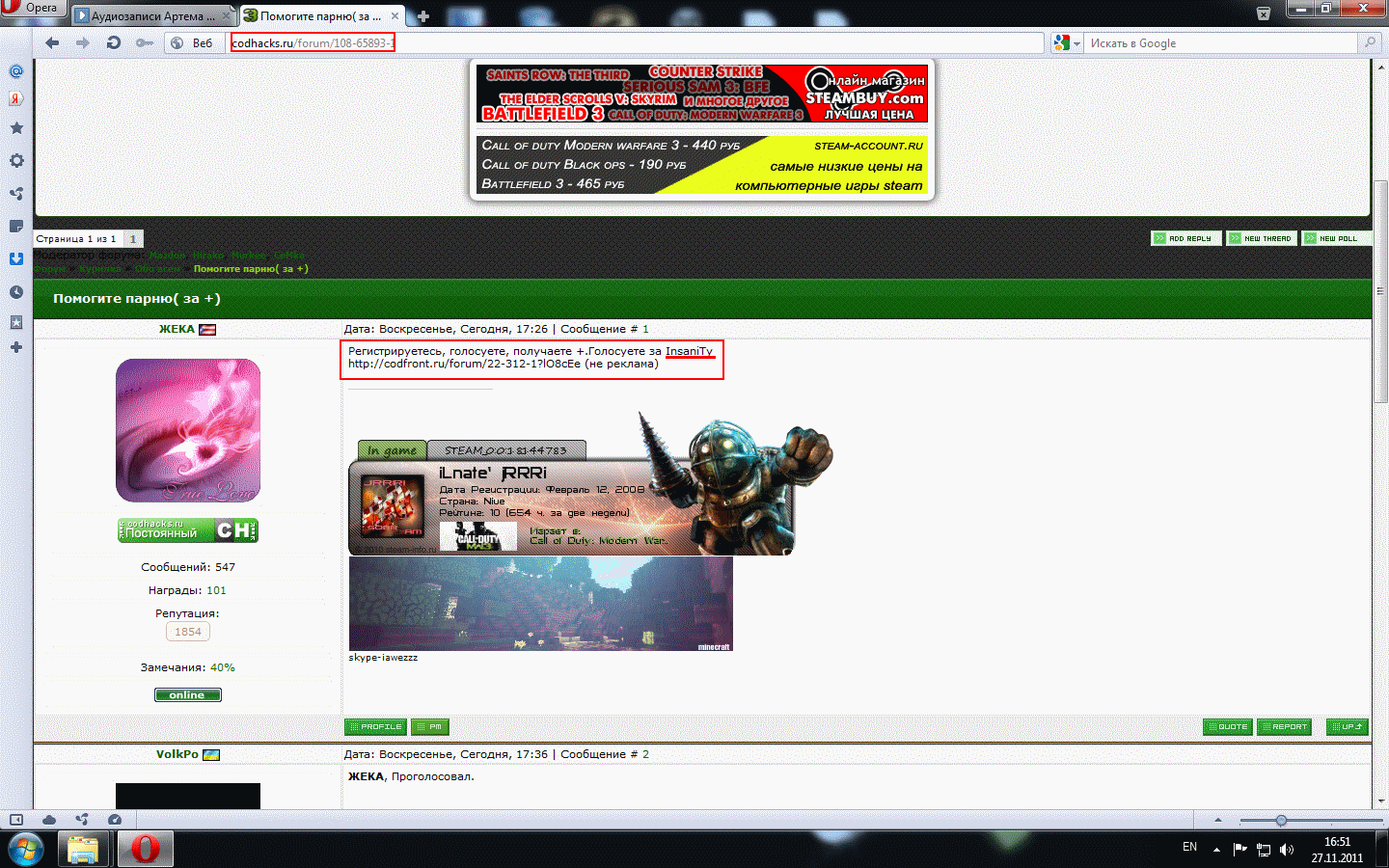Close the Аудиозаписи Артема tab
The height and width of the screenshot is (868, 1389).
coord(227,16)
